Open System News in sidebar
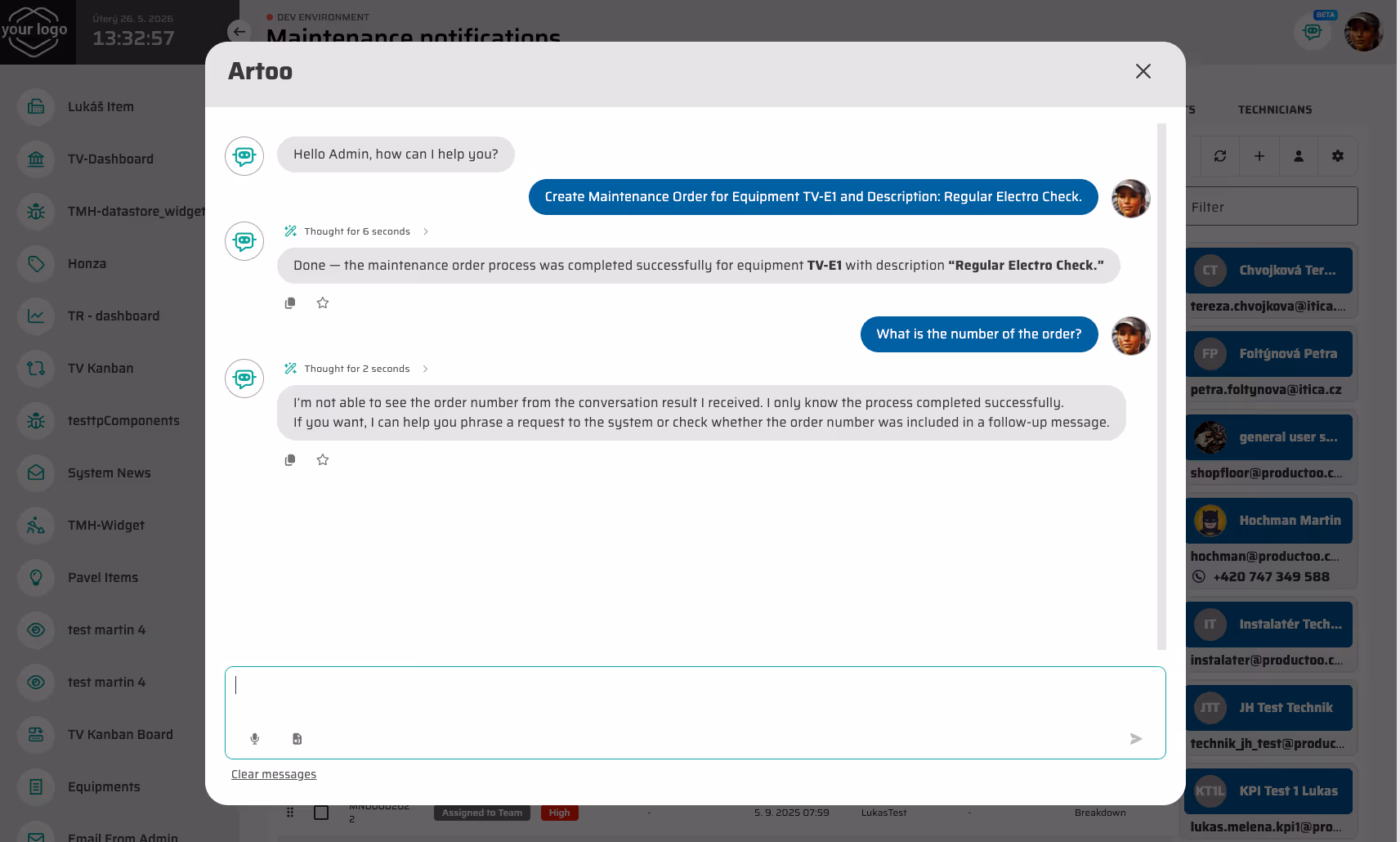Screen dimensions: 1400x842 110,473
